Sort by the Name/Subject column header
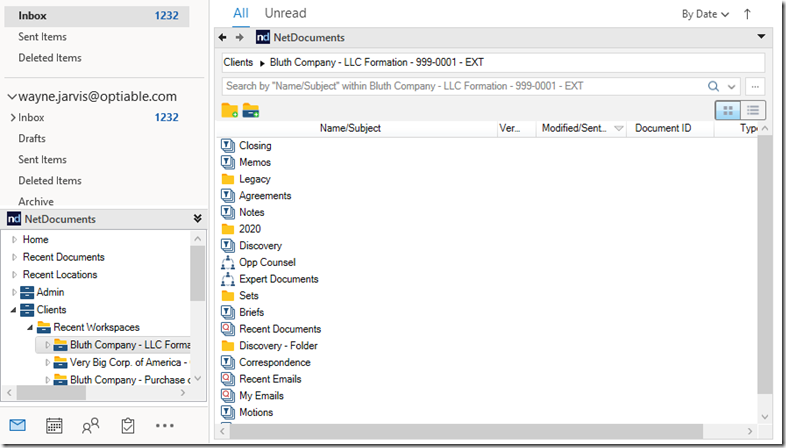786x448 pixels. [350, 128]
